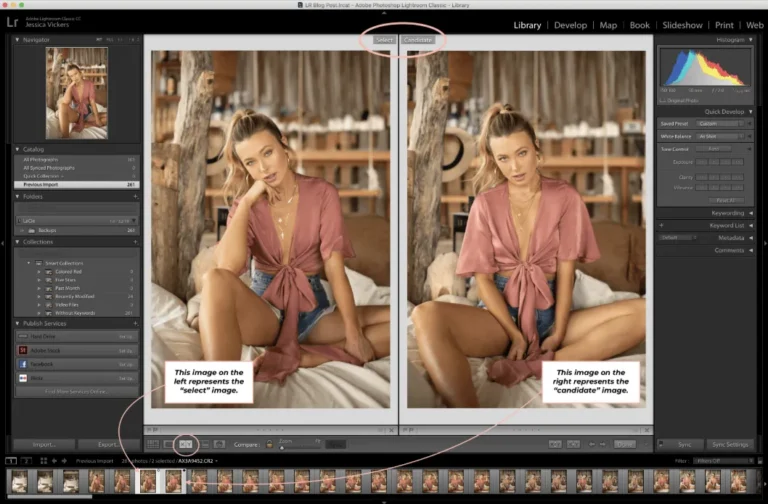Click the Done button in toolbar
The height and width of the screenshot is (504, 768).
tap(624, 444)
